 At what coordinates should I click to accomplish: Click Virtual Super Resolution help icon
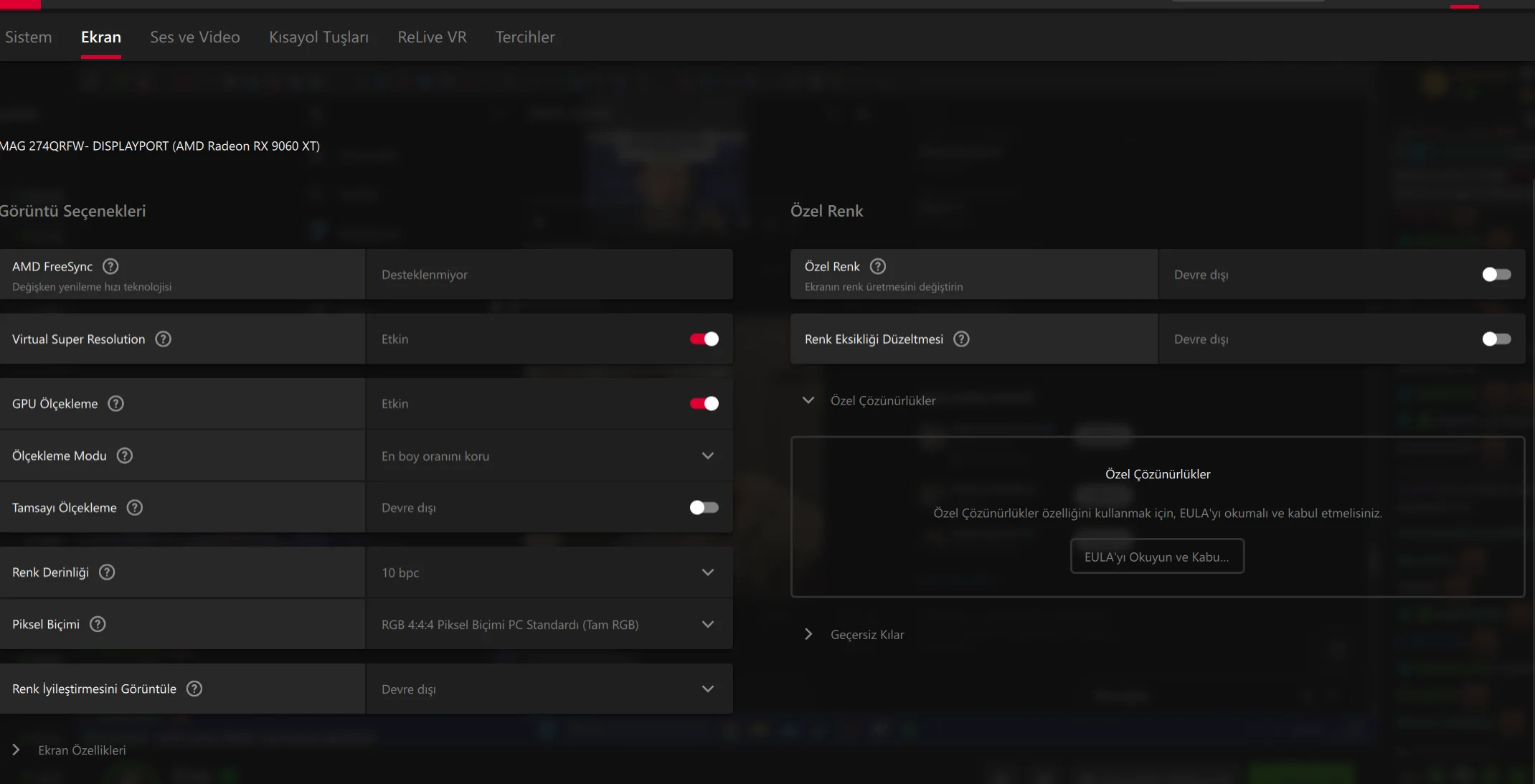164,339
